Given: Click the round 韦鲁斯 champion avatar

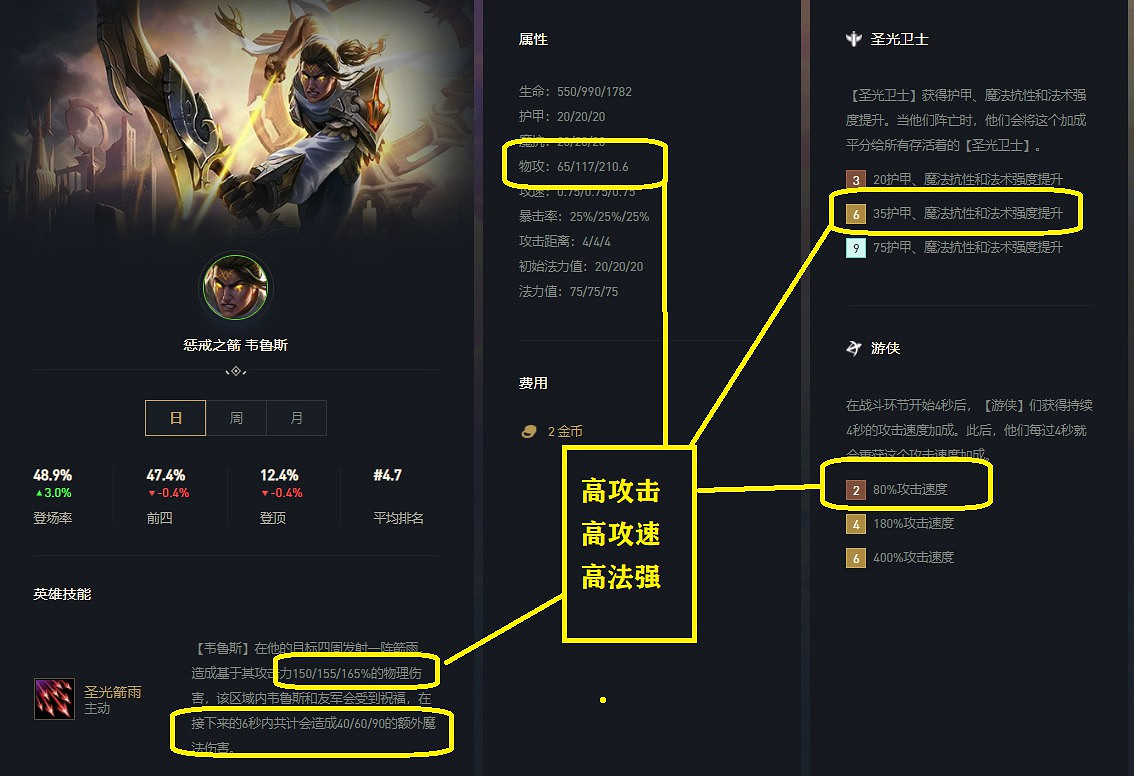Looking at the screenshot, I should [x=236, y=287].
